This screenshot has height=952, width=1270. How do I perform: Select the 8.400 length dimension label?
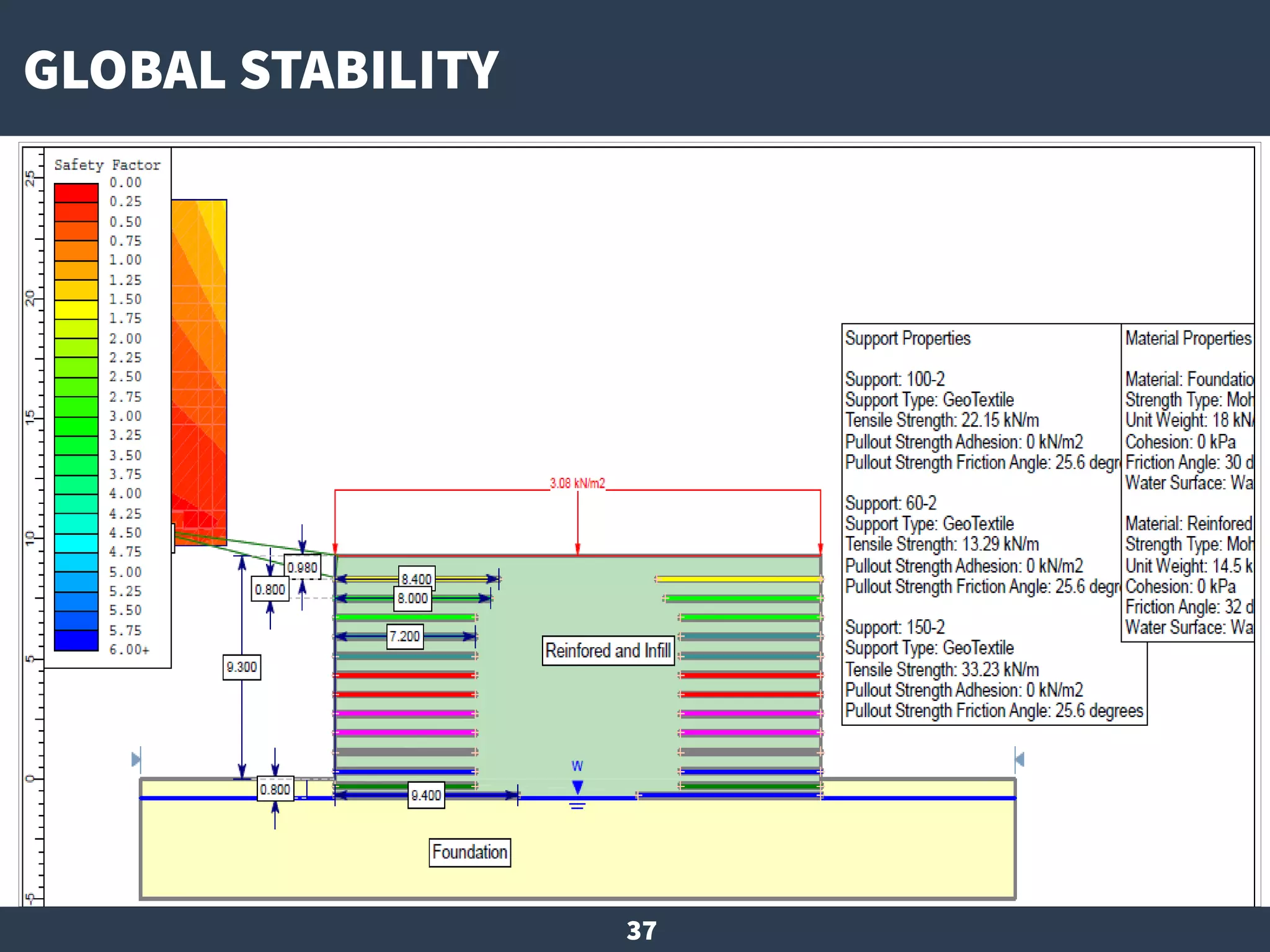pos(416,579)
